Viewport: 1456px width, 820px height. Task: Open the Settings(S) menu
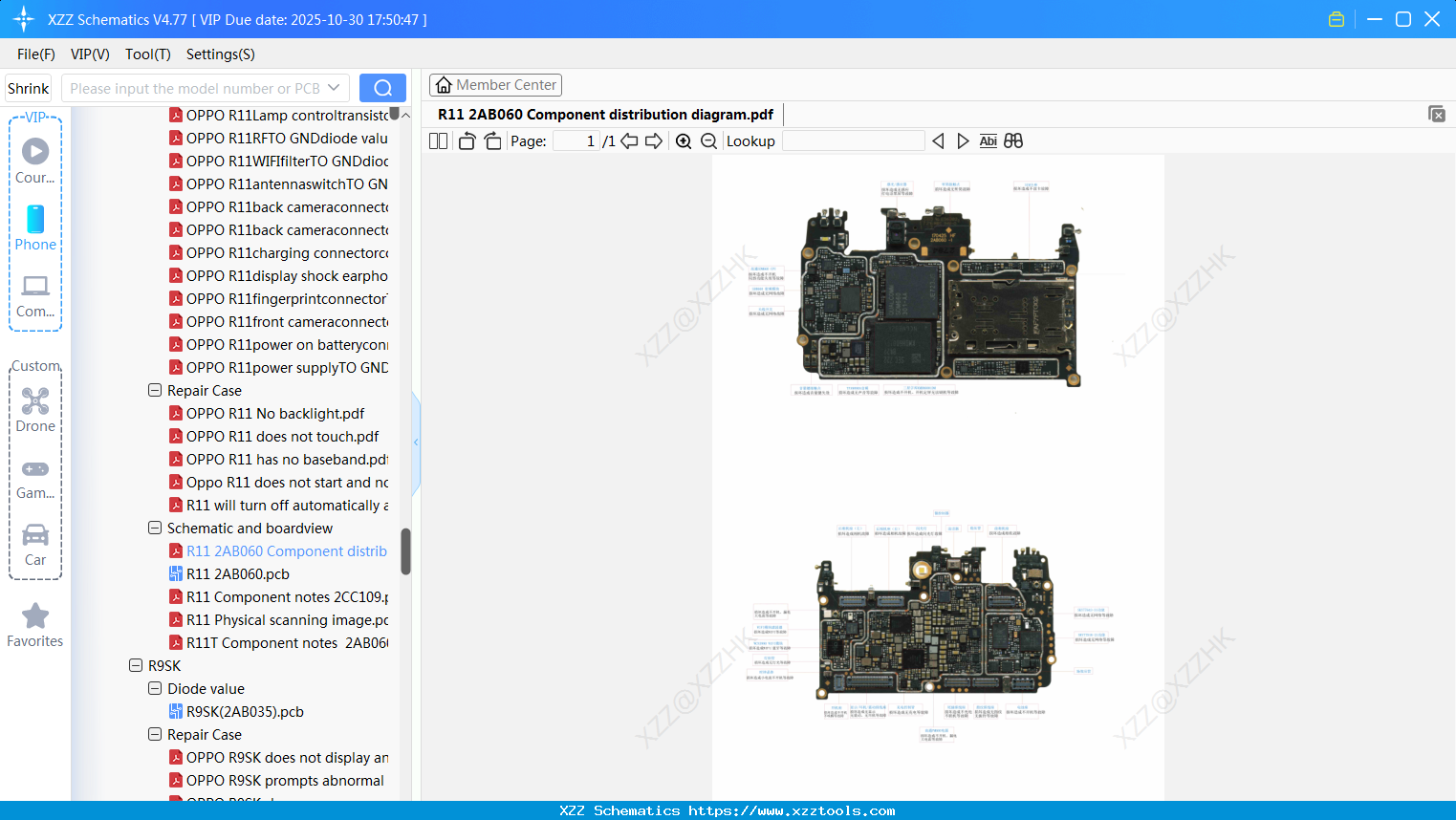point(221,54)
